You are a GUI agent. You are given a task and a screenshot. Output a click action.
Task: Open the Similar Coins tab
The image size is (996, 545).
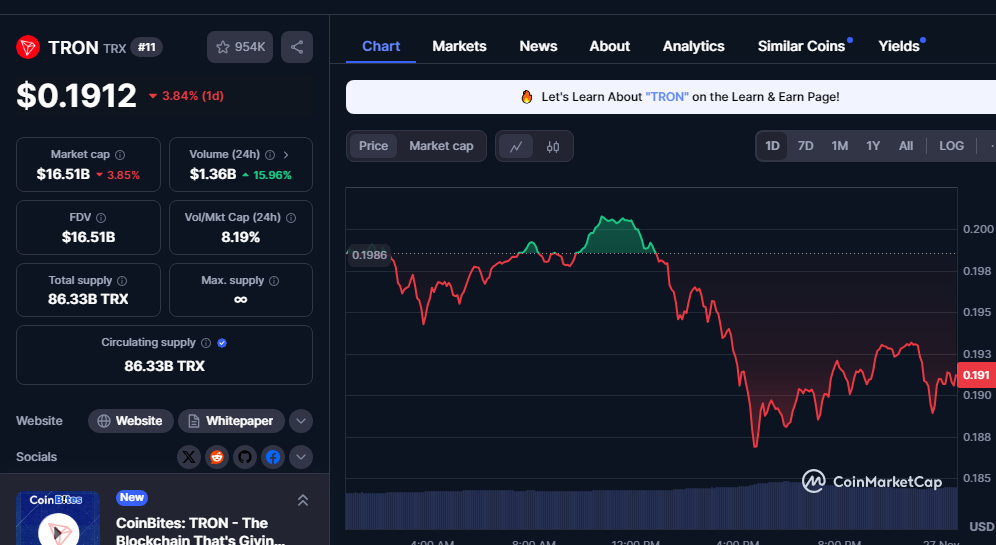tap(802, 46)
